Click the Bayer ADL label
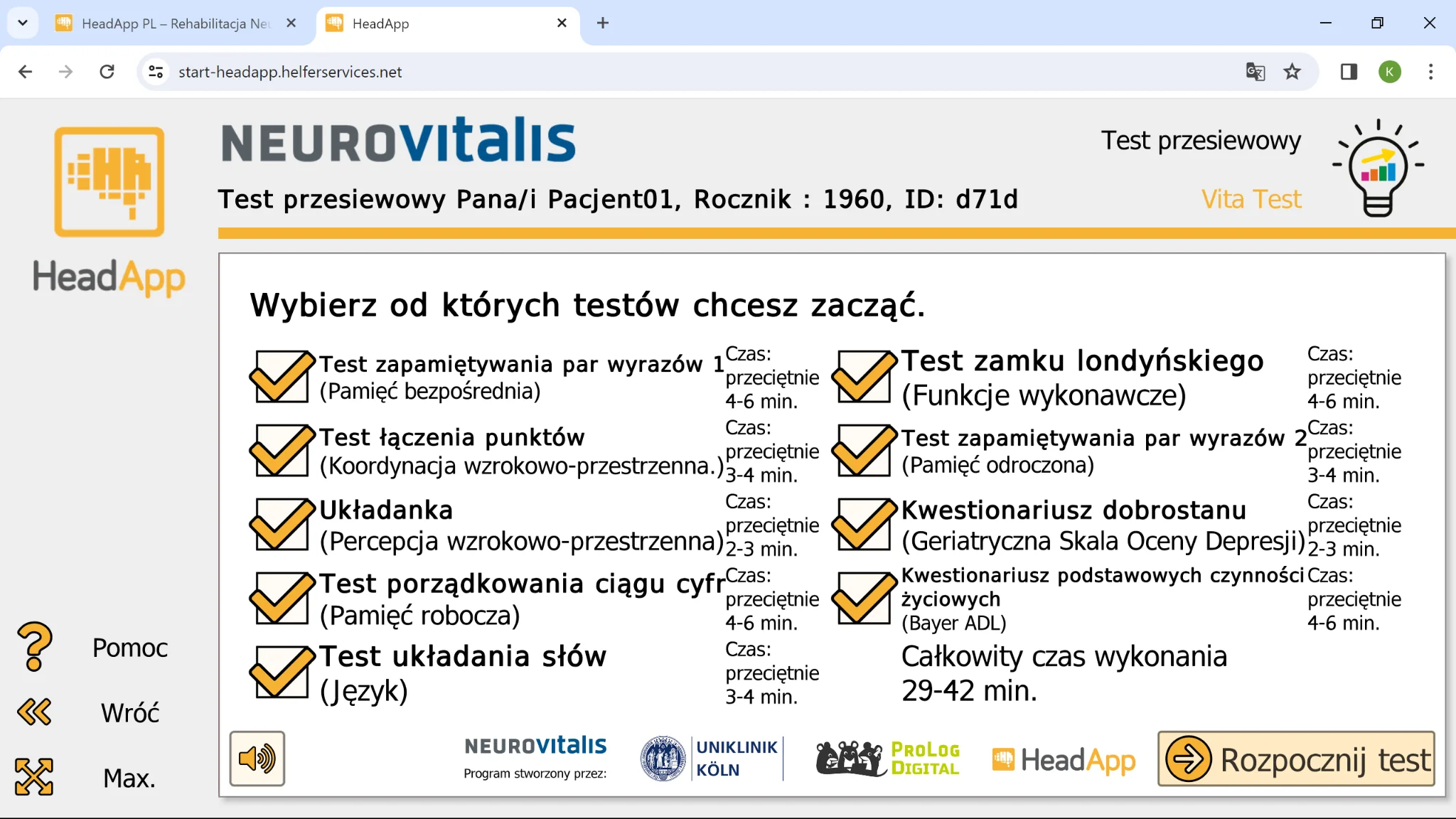This screenshot has height=819, width=1456. point(954,623)
